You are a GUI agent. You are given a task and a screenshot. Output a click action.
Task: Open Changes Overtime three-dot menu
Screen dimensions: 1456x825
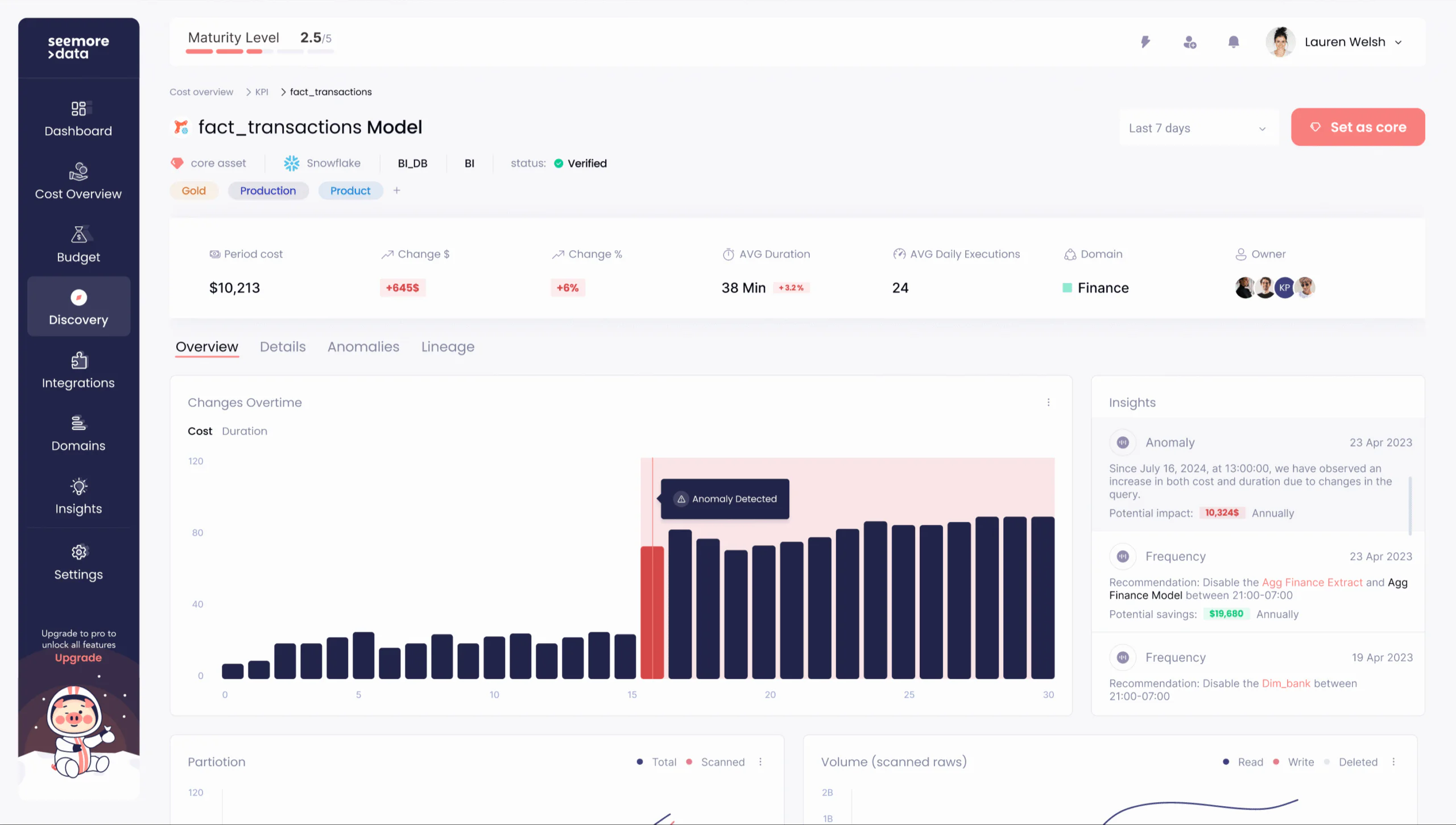[1048, 403]
